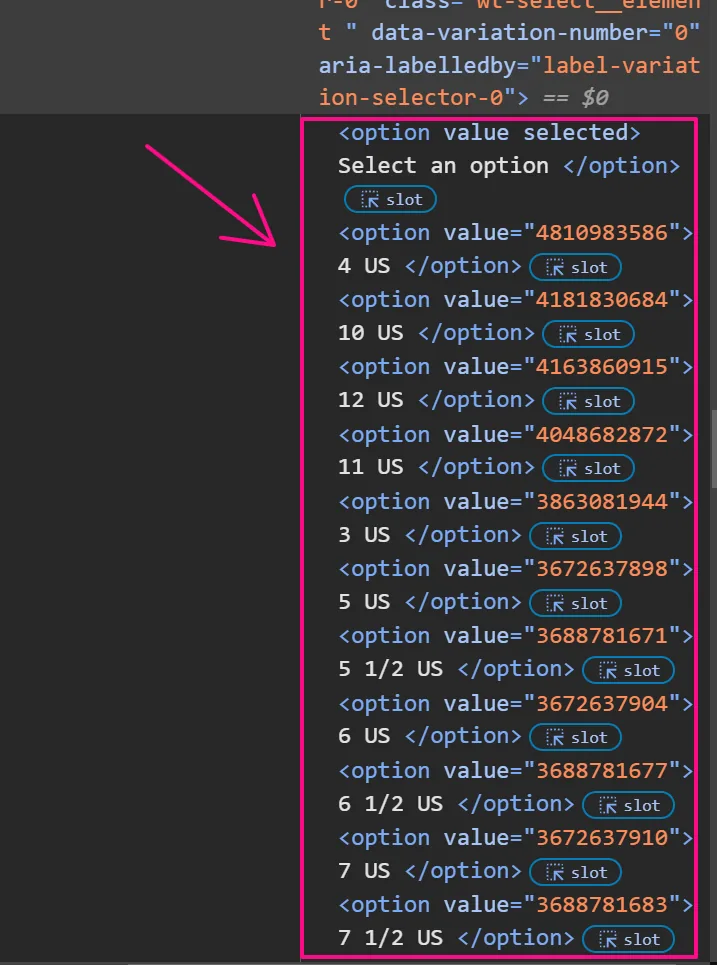Click the slot badge next to 3 US
Image resolution: width=717 pixels, height=965 pixels.
pyautogui.click(x=575, y=536)
